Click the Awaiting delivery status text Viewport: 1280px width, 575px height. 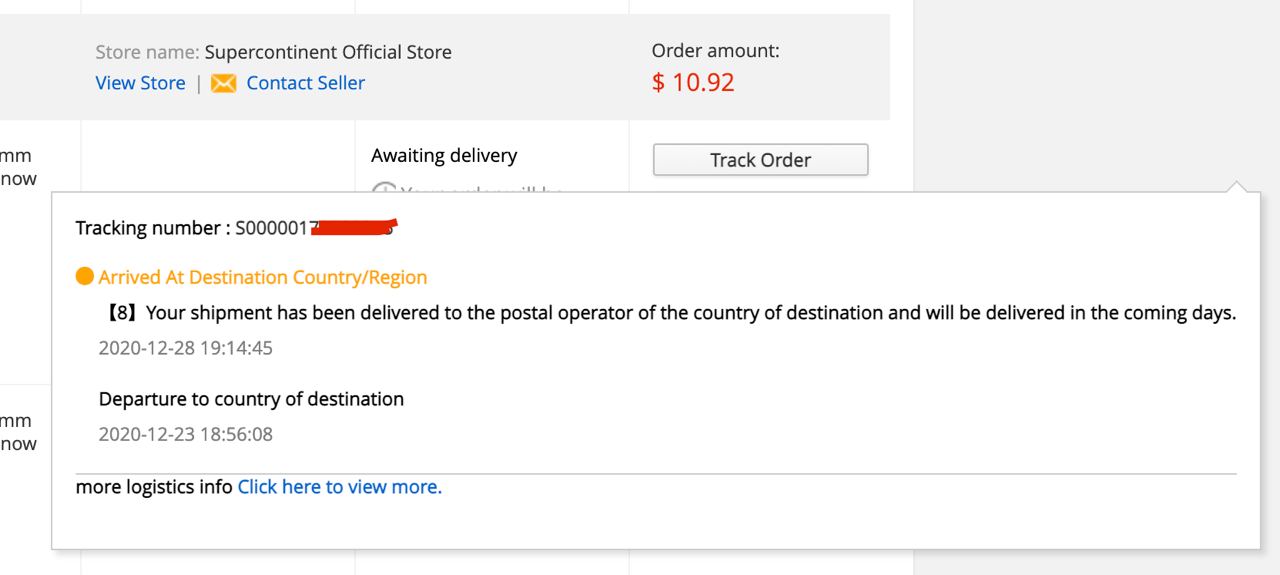pyautogui.click(x=444, y=155)
